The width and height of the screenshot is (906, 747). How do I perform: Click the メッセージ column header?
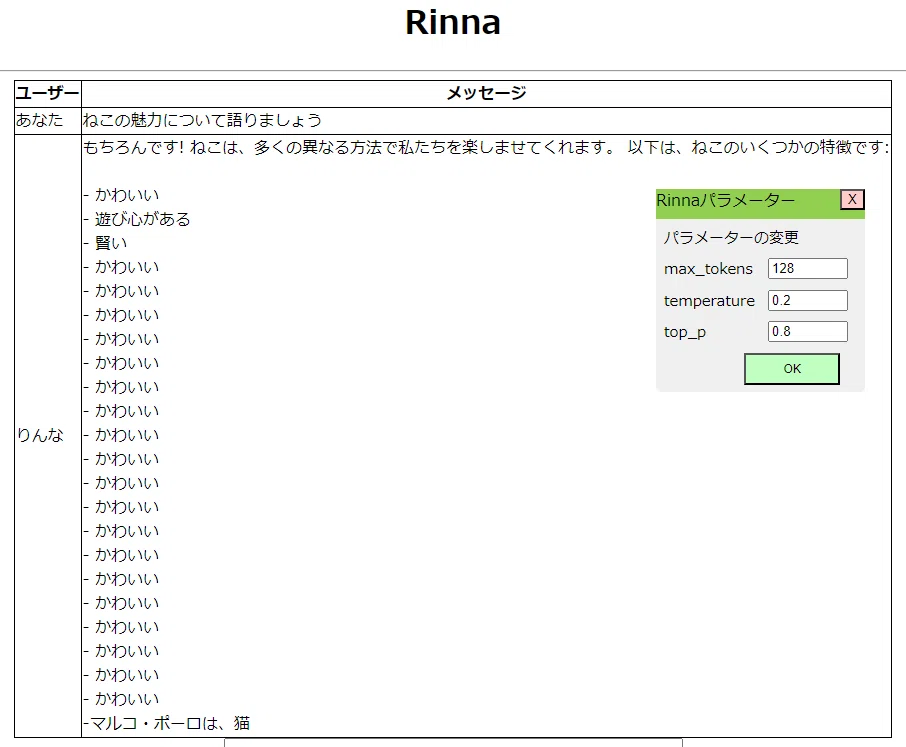487,94
